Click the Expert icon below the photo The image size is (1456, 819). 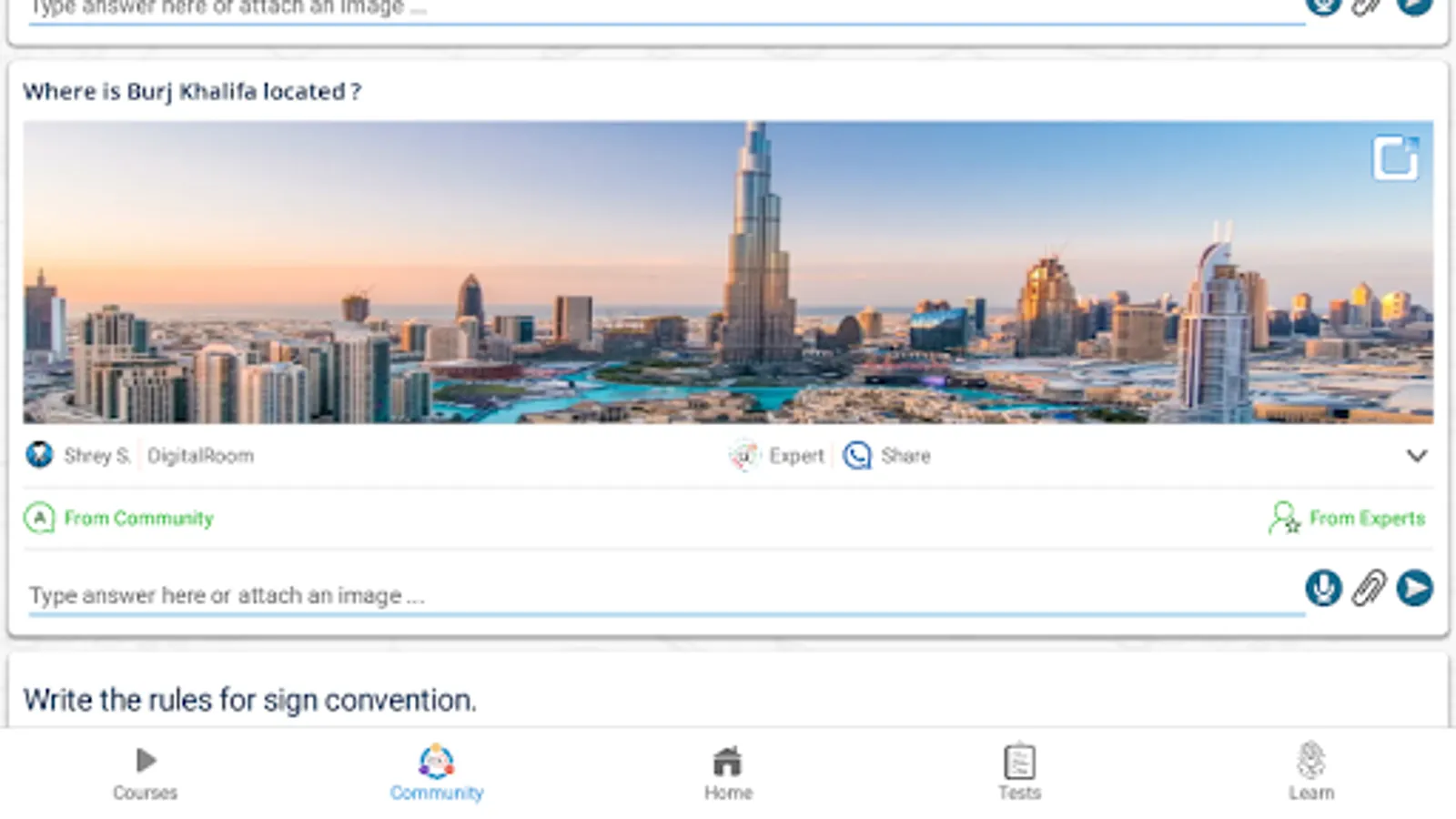[x=744, y=455]
